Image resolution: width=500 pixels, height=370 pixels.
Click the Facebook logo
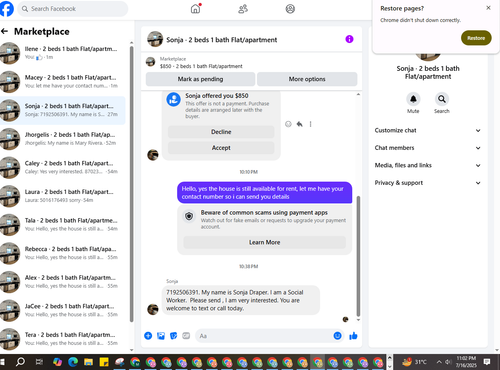[x=6, y=9]
